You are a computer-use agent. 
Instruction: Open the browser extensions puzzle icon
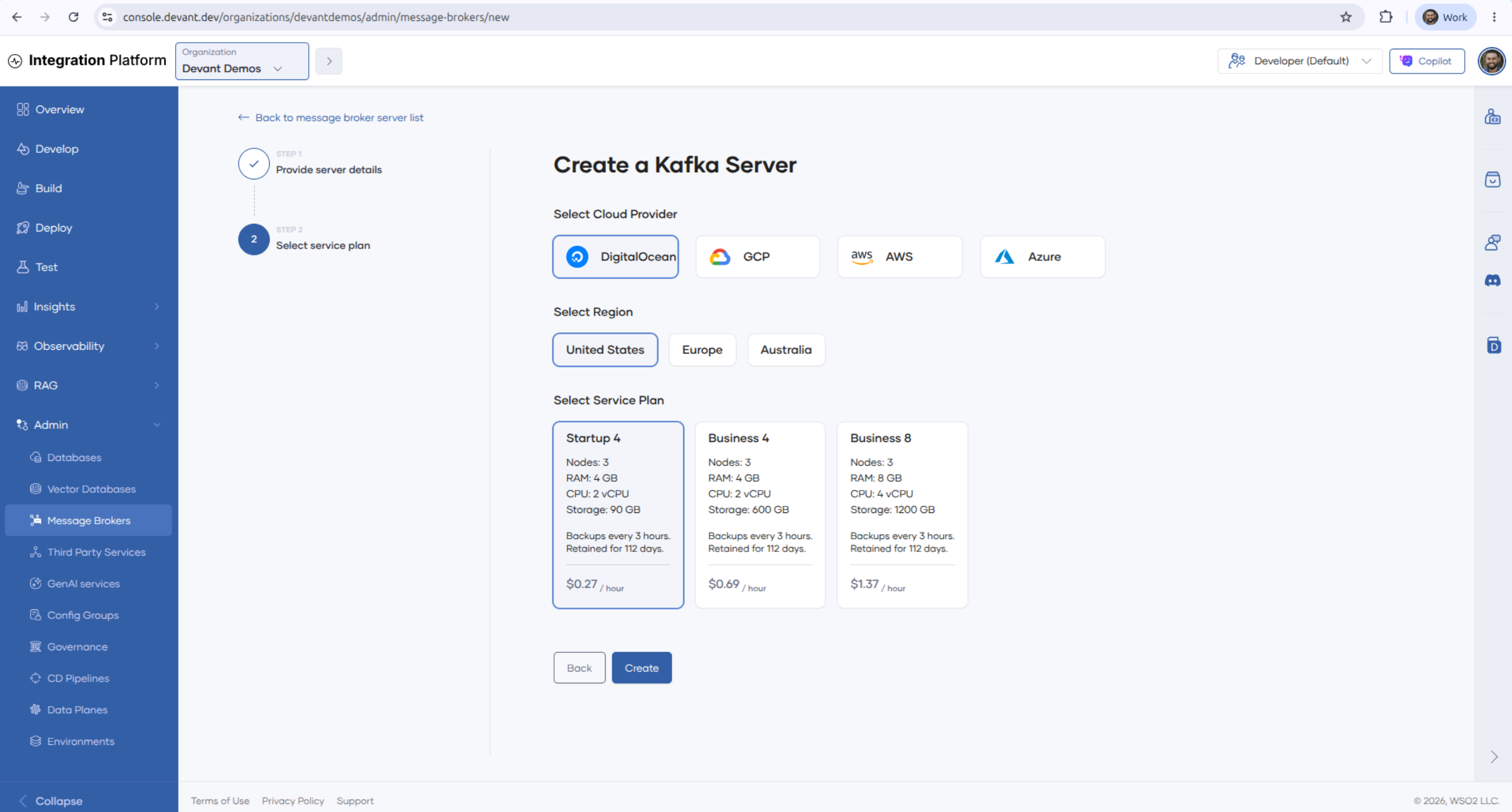tap(1386, 17)
